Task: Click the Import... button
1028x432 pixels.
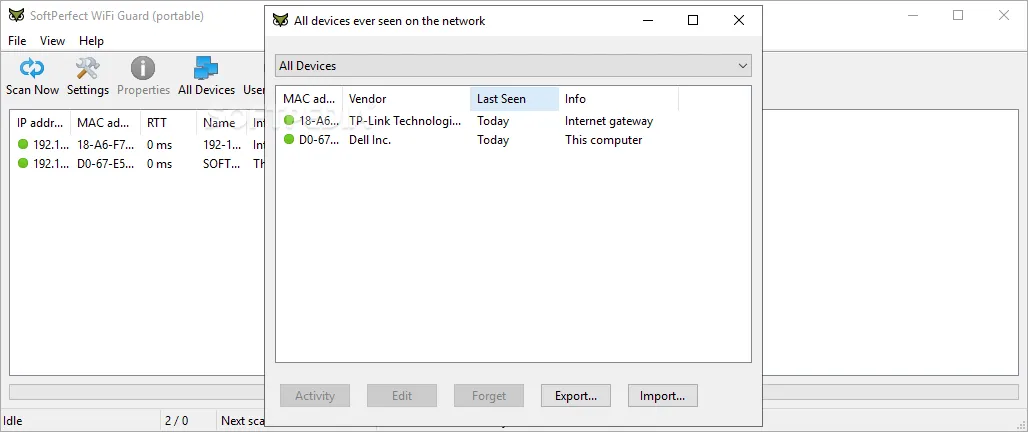Action: [x=663, y=396]
